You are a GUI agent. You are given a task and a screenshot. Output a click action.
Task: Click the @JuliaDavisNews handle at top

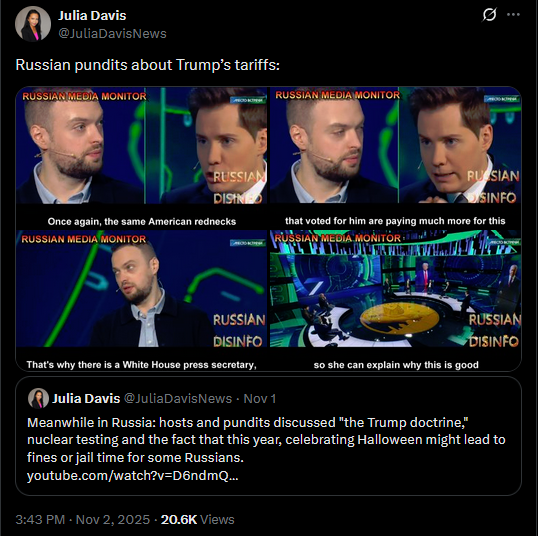coord(112,34)
